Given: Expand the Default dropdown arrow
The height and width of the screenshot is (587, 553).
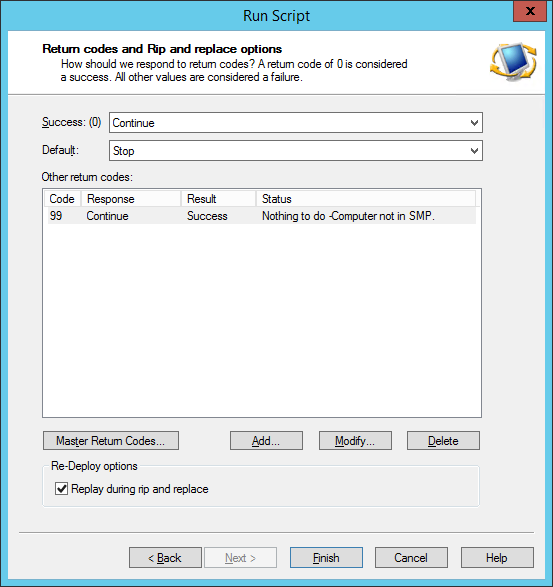Looking at the screenshot, I should tap(474, 151).
